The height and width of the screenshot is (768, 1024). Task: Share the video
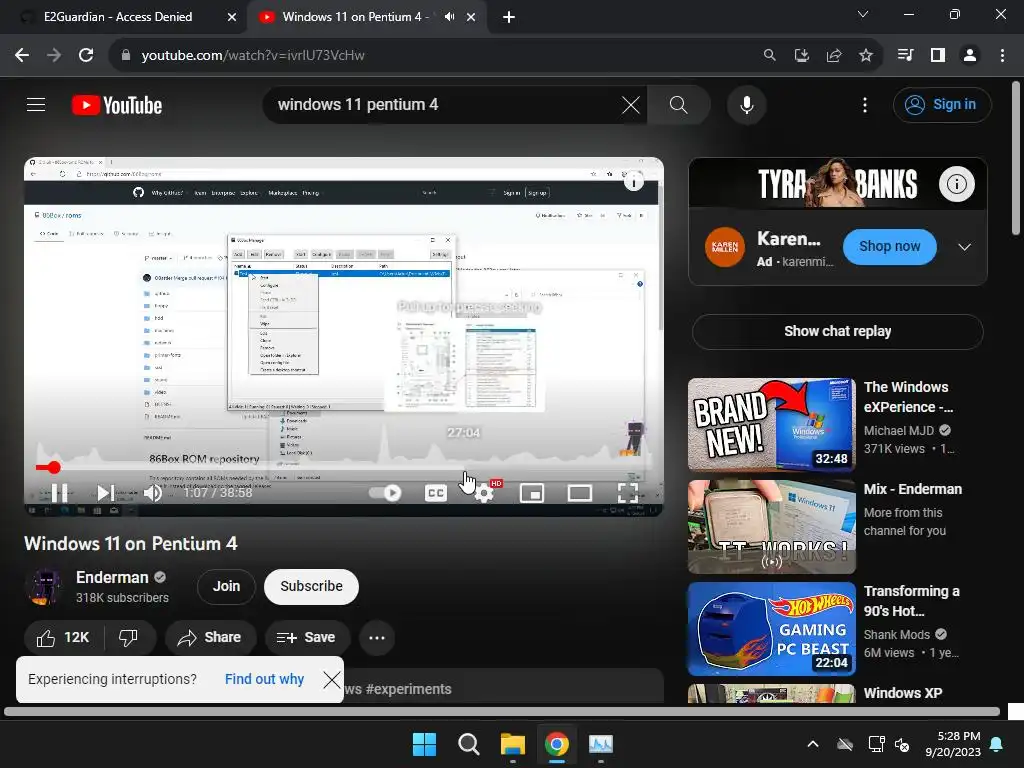click(210, 637)
